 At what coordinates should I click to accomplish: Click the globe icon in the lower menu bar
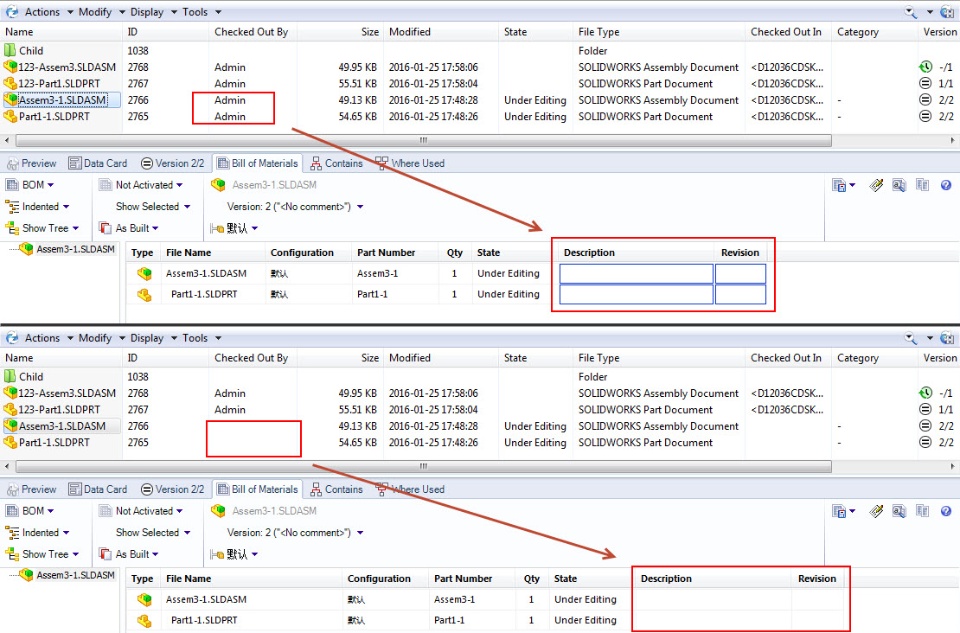coord(947,338)
